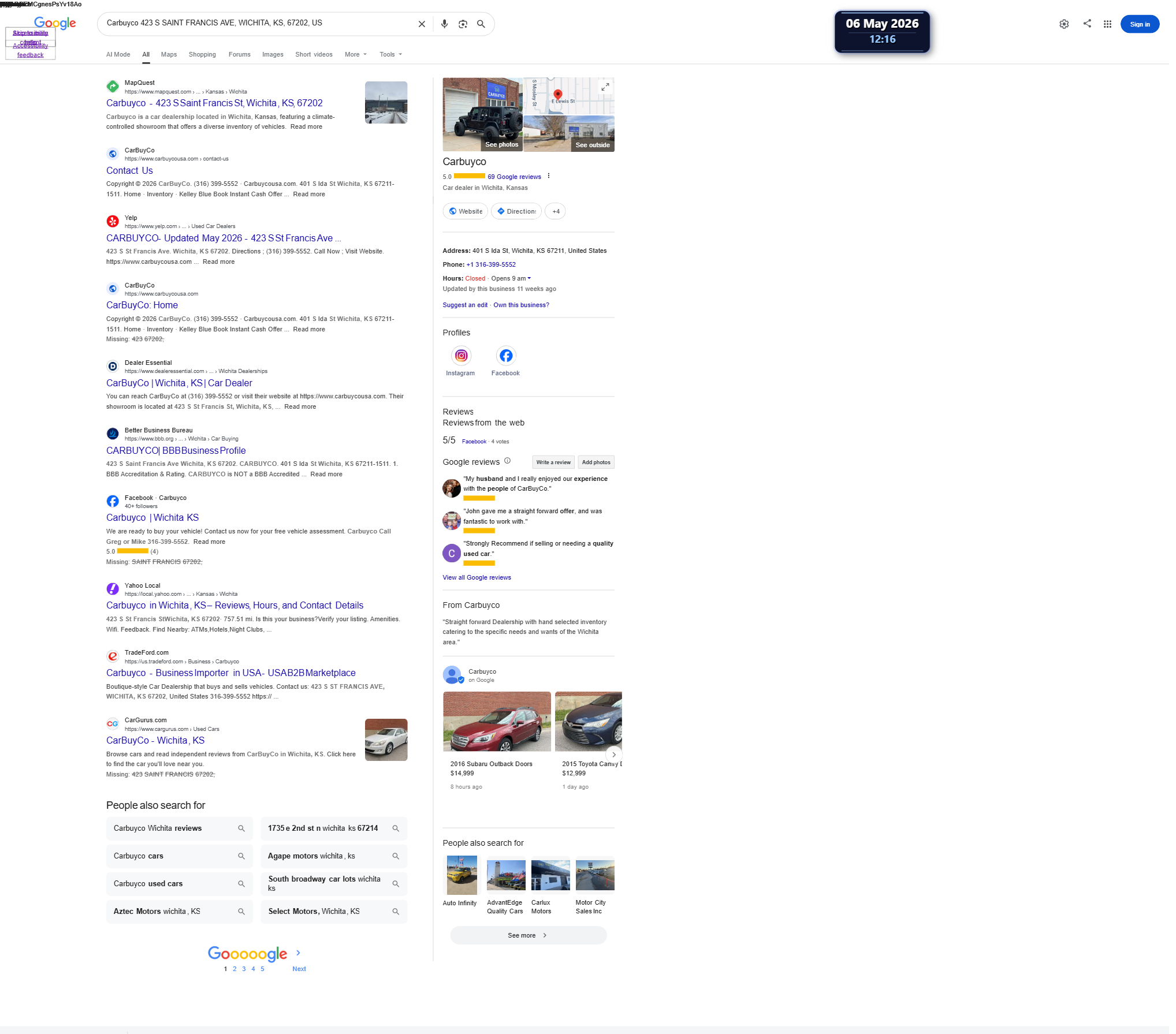1176x1034 pixels.
Task: Call the phone number +1 316-399-5552
Action: coord(491,265)
